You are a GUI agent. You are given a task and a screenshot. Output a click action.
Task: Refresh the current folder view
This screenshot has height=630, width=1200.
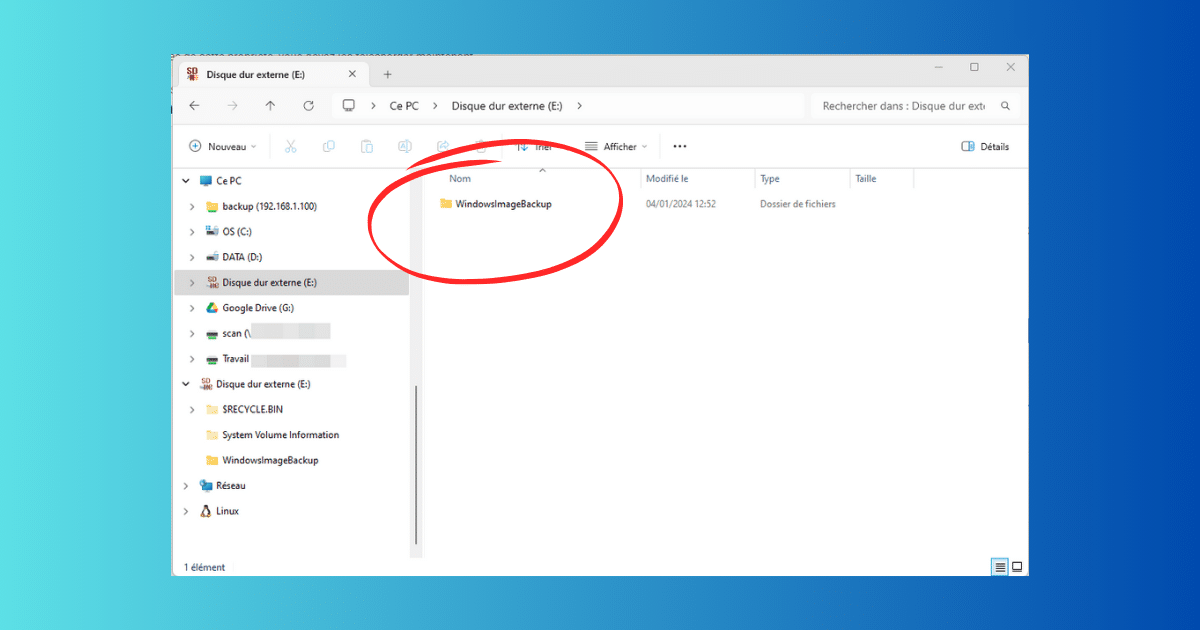pos(308,106)
